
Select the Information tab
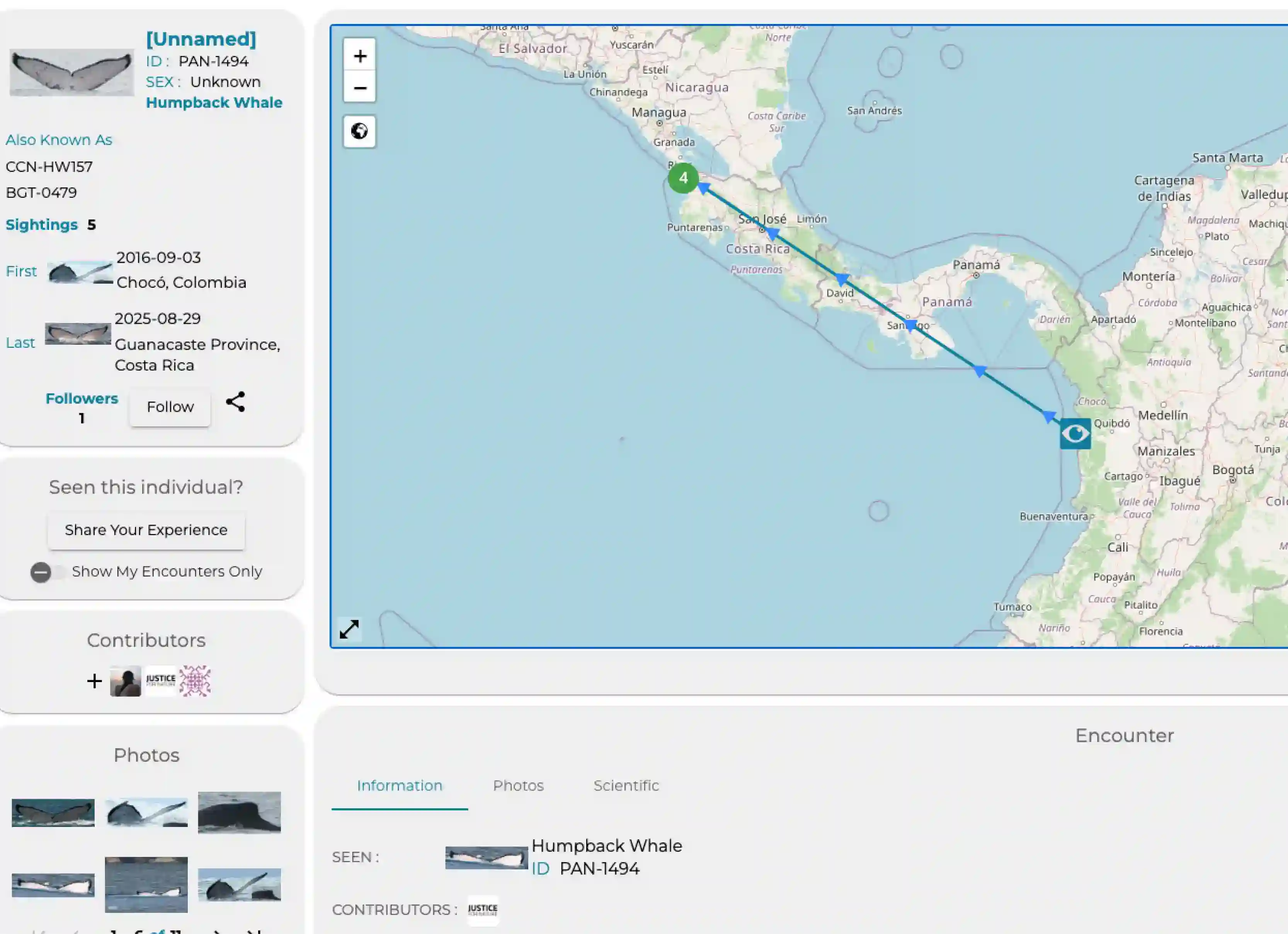pyautogui.click(x=399, y=785)
